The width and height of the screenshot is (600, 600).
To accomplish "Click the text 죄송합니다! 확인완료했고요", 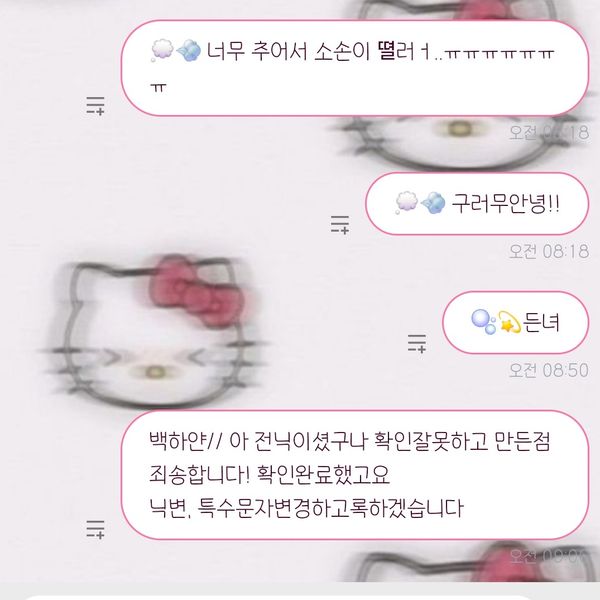I will [269, 475].
